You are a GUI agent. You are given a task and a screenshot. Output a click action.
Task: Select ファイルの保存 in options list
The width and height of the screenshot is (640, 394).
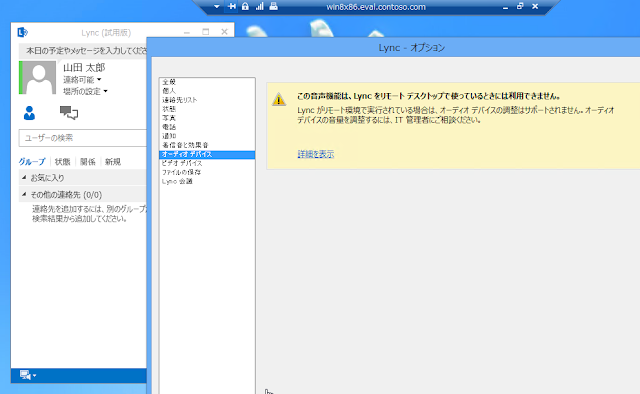(x=207, y=172)
